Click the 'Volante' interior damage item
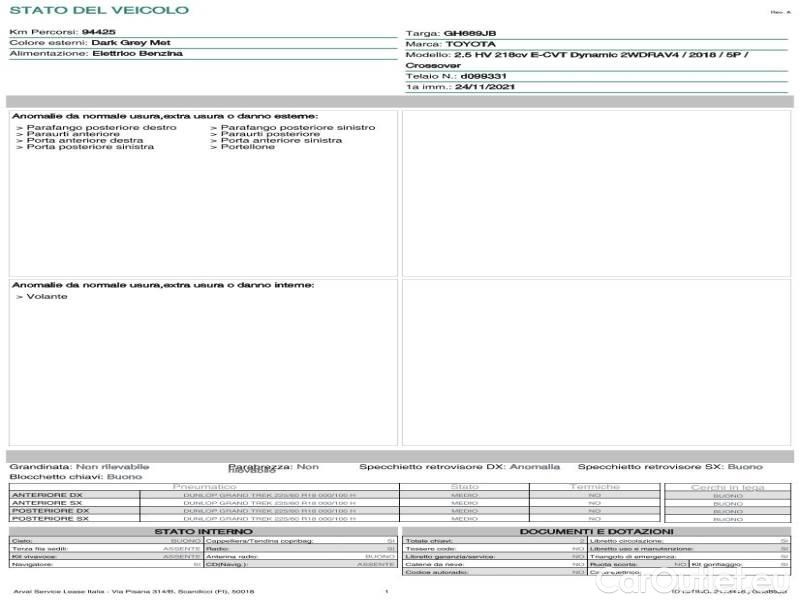 pos(46,297)
